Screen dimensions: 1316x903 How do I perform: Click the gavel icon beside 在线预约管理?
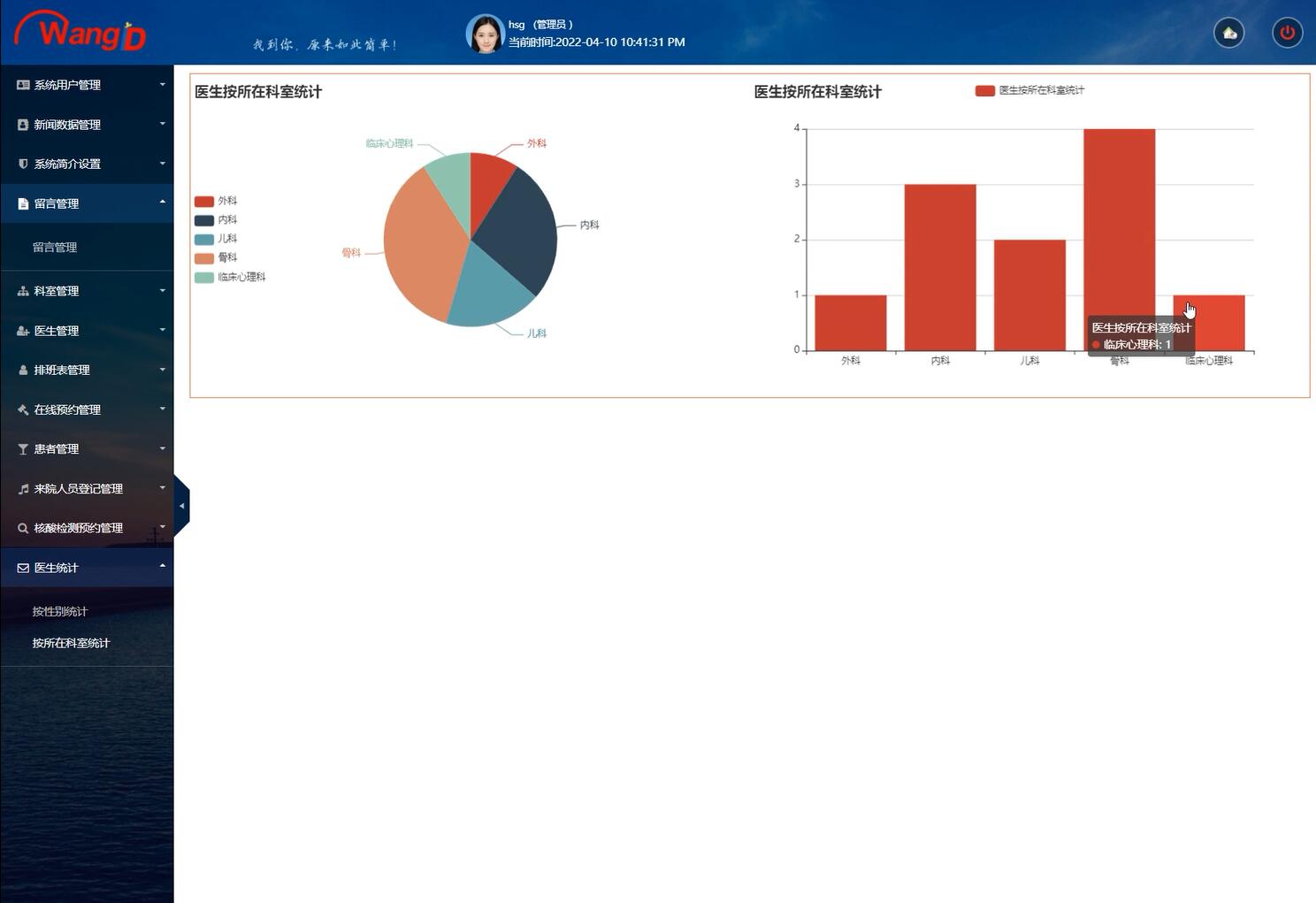click(x=23, y=409)
